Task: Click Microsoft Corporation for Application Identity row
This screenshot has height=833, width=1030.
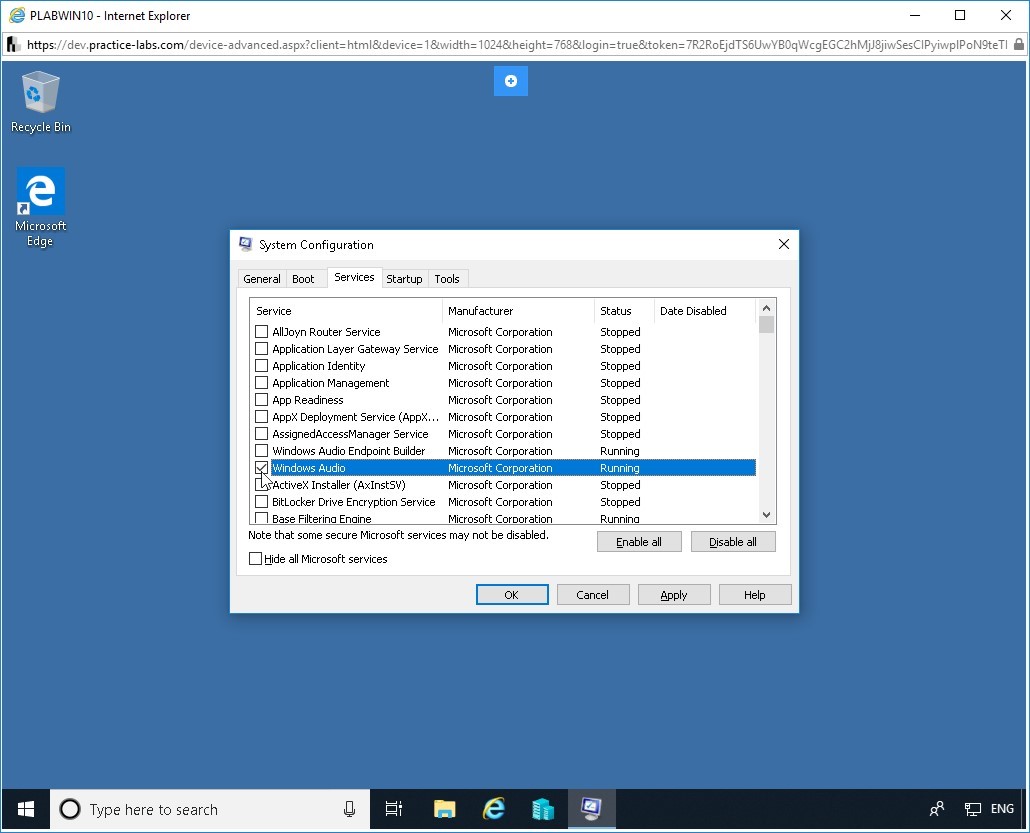Action: [500, 366]
